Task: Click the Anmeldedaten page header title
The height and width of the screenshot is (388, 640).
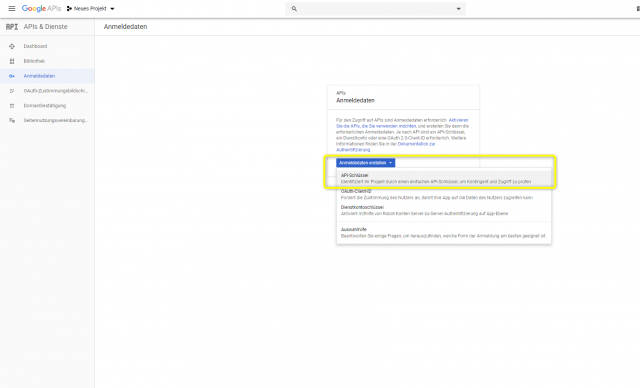Action: [125, 27]
